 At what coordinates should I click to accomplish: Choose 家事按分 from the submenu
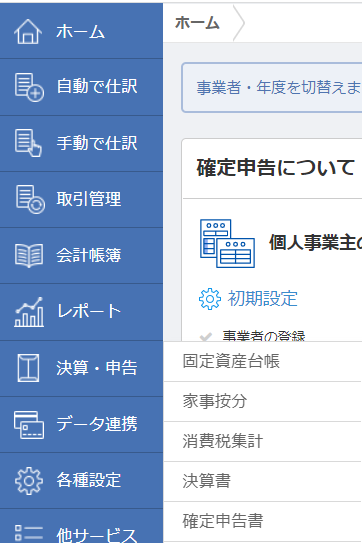click(262, 402)
